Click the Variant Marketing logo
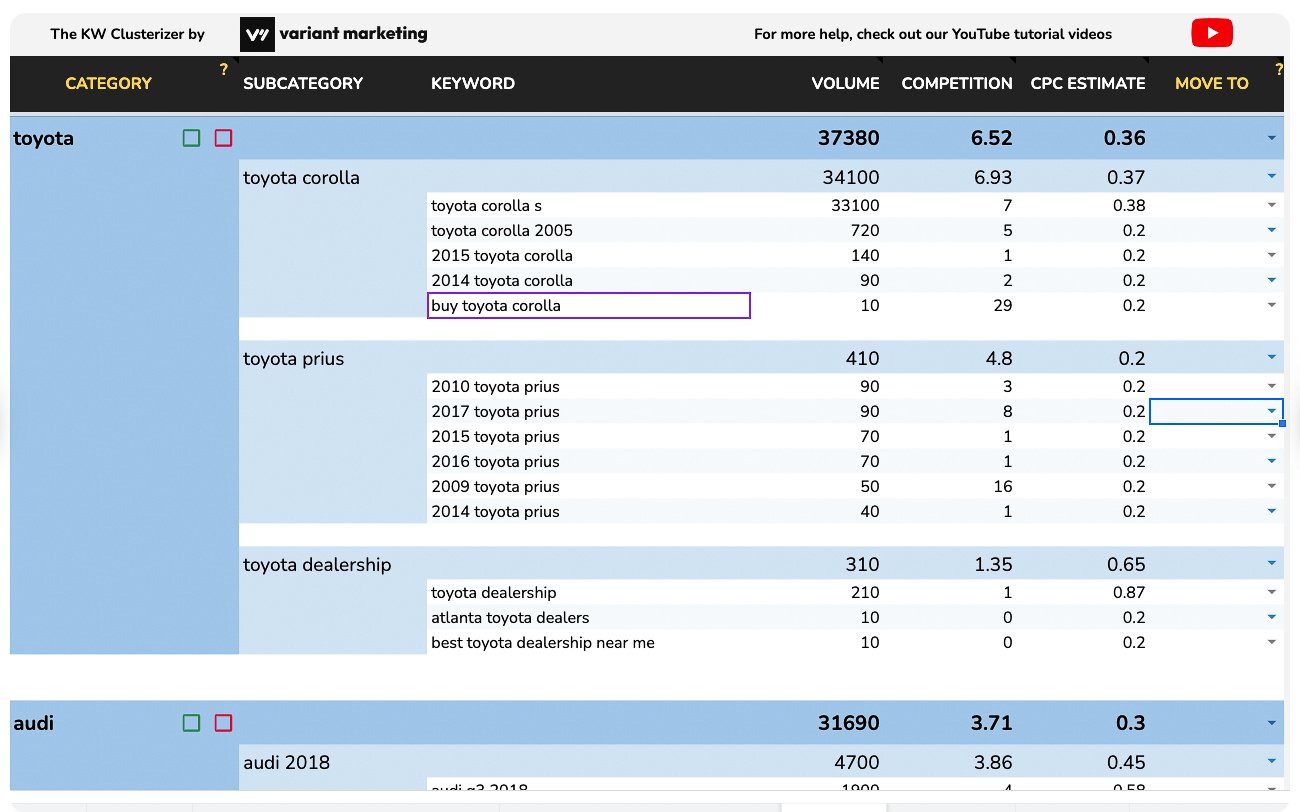 pyautogui.click(x=335, y=34)
